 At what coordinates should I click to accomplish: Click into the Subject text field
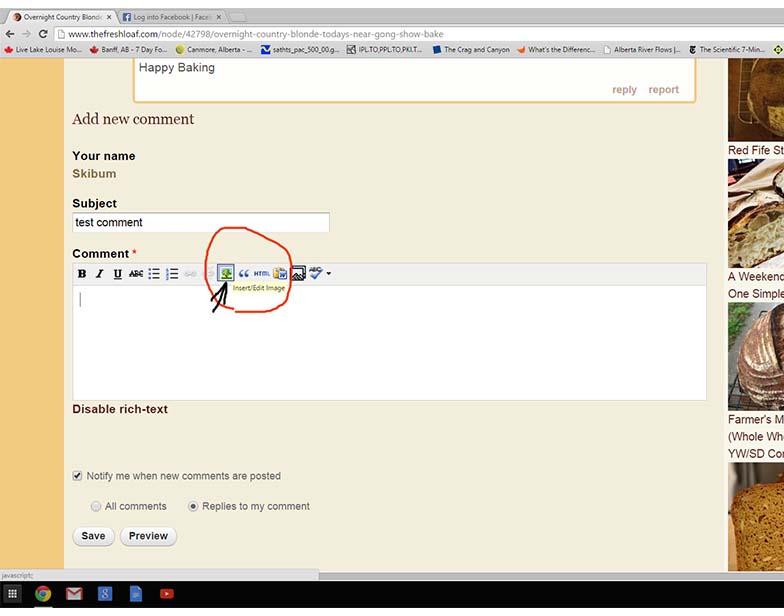(200, 222)
